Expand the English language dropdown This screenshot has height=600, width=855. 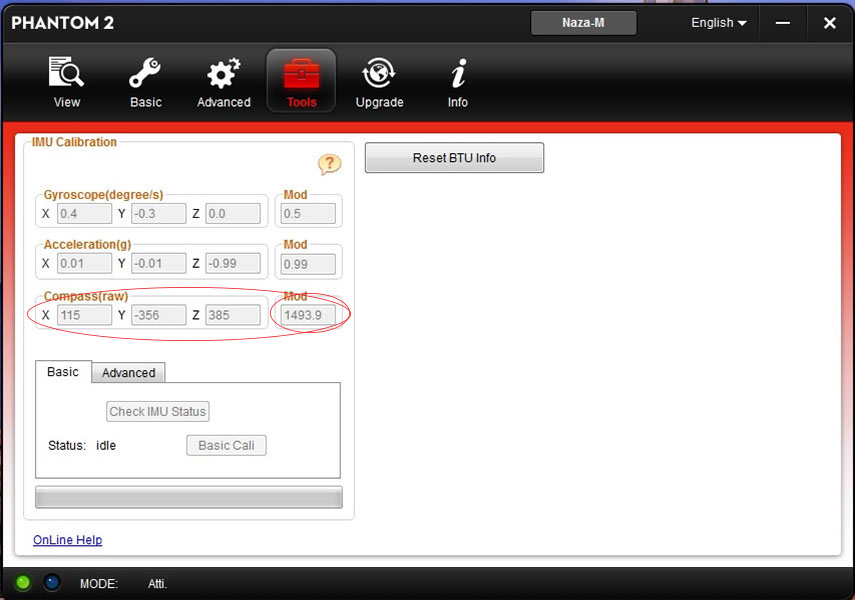(x=719, y=23)
